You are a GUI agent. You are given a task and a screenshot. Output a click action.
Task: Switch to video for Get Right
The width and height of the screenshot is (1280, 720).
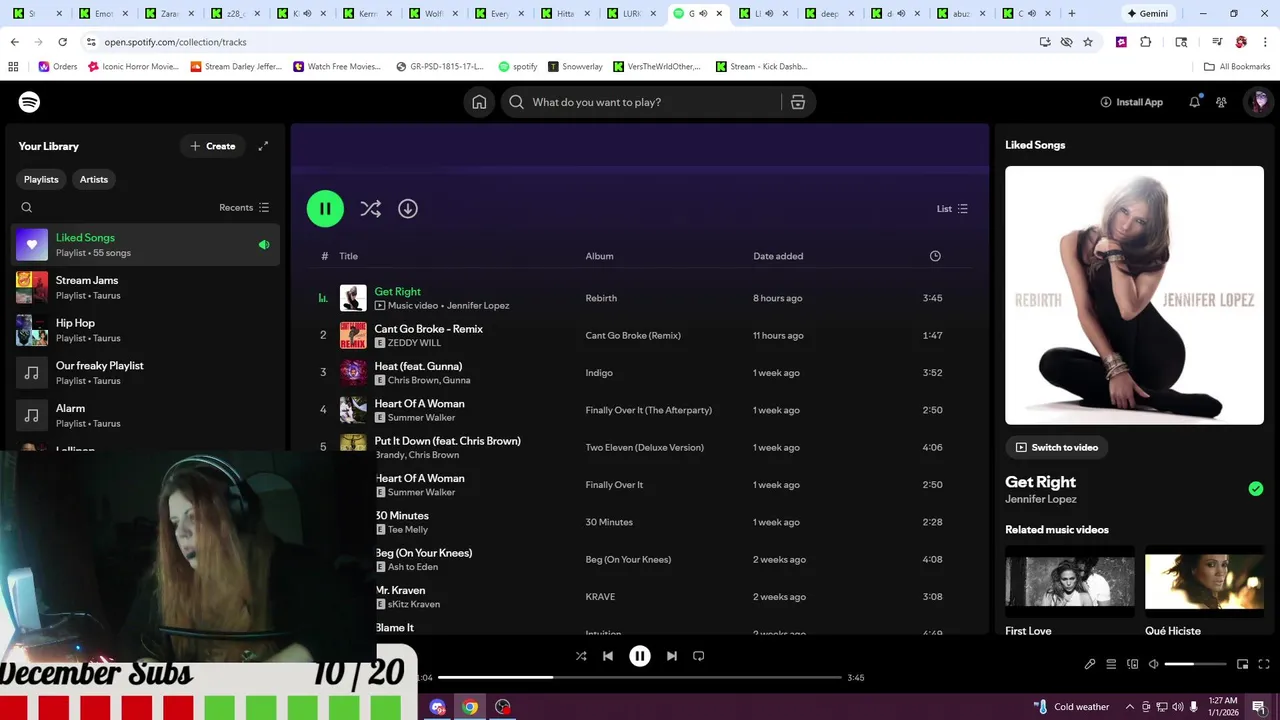[x=1057, y=447]
